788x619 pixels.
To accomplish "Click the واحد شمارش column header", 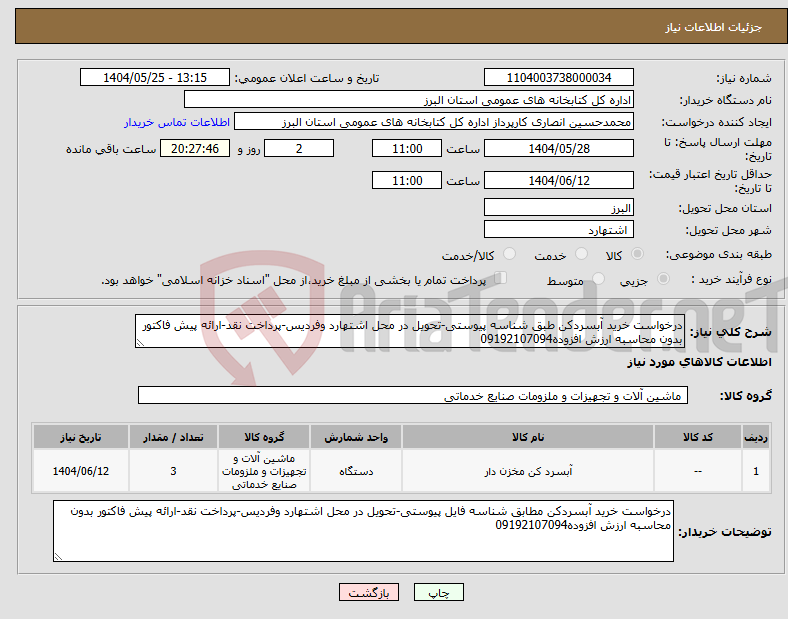I will [356, 437].
